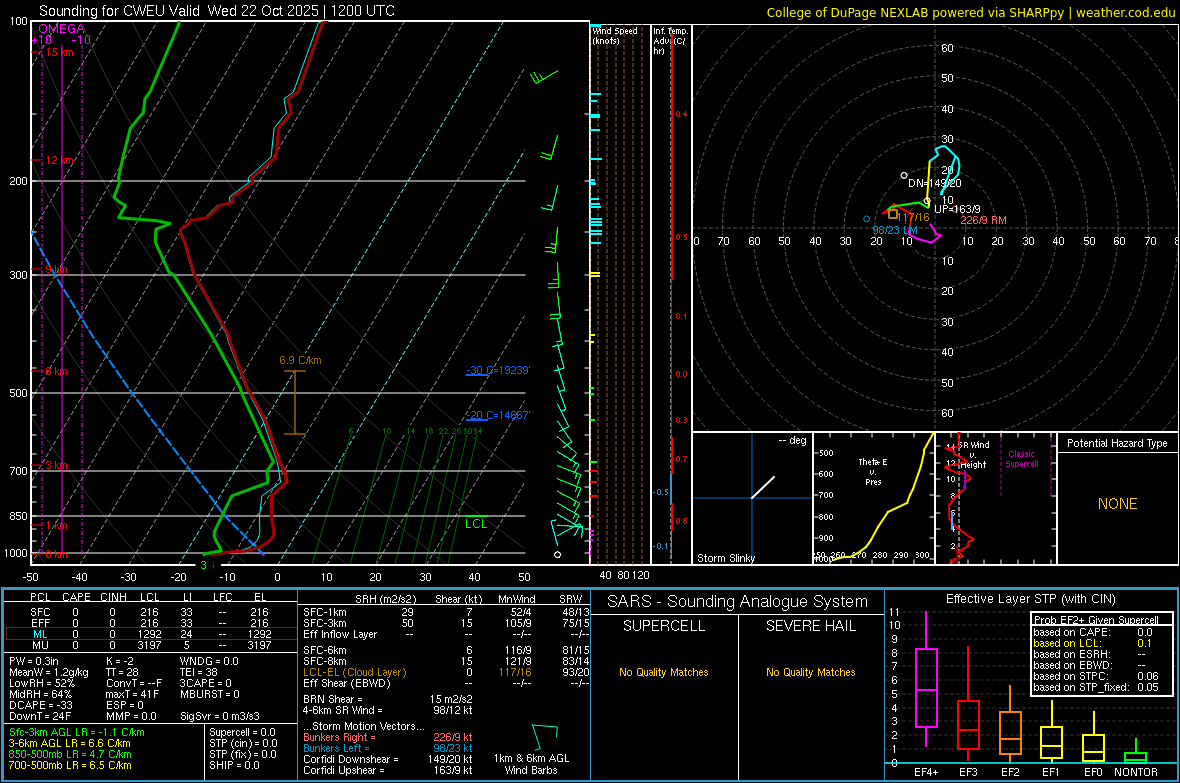Click the 1km & 6km AGL wind barbs icon

click(x=546, y=736)
